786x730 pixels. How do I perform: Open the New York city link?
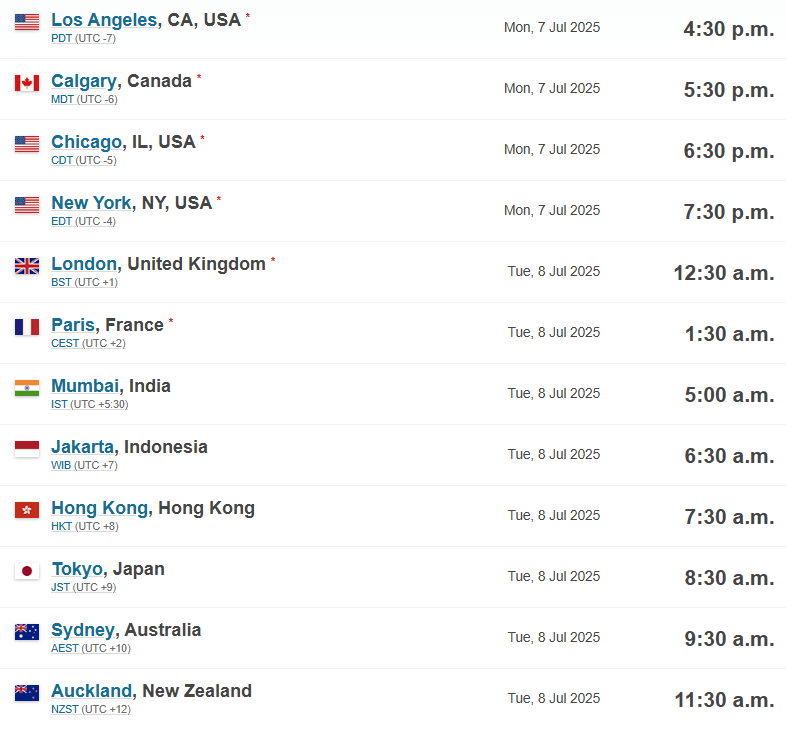[x=91, y=203]
